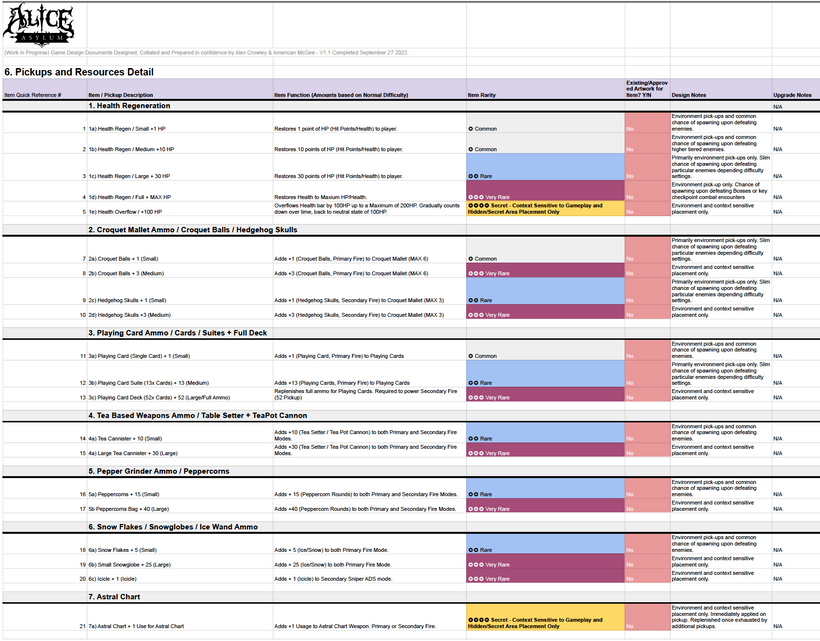
Task: Select 'Restores 30 points of HP' function cell
Action: click(370, 167)
